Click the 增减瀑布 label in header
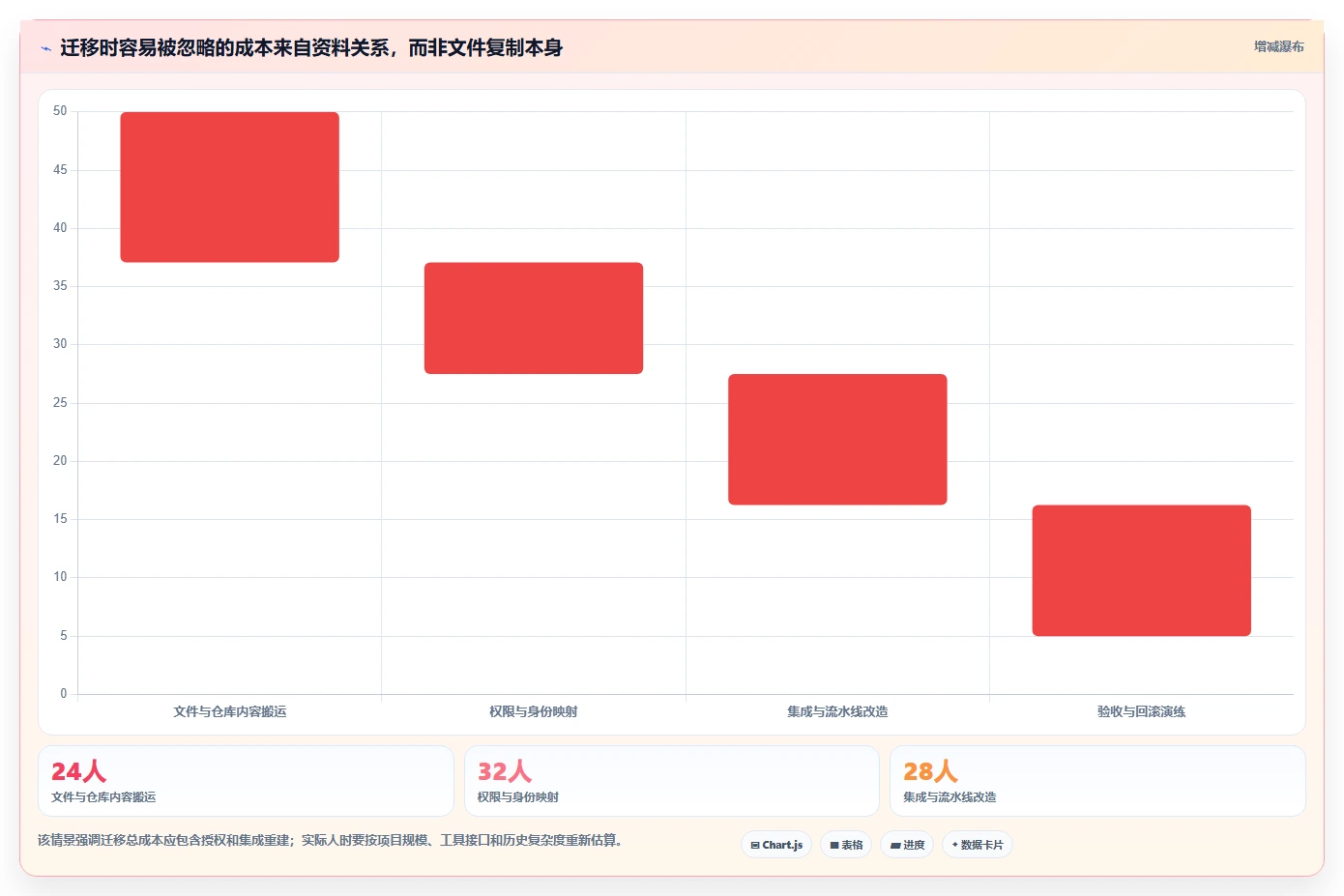 click(x=1278, y=46)
